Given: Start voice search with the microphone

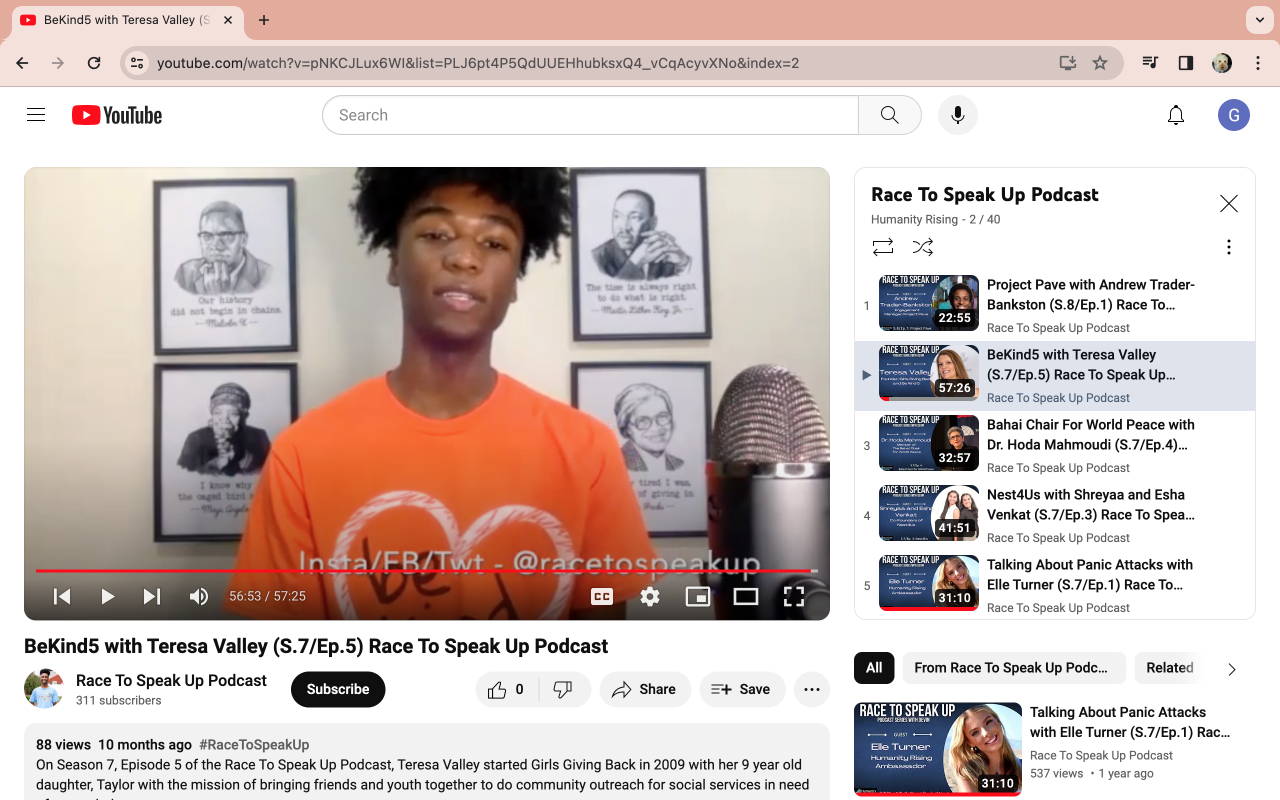Looking at the screenshot, I should click(957, 115).
